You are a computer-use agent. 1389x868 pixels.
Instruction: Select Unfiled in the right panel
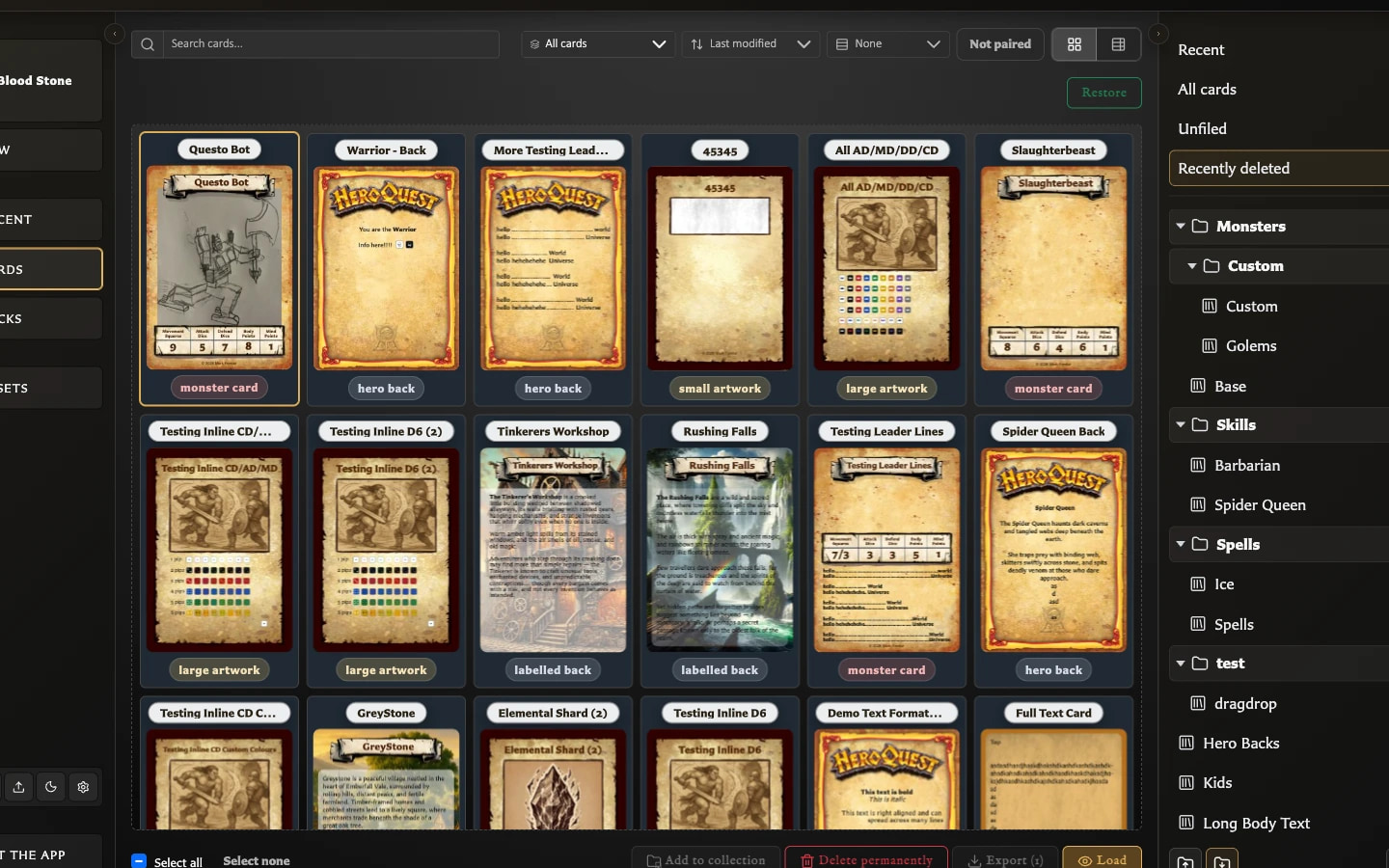pyautogui.click(x=1202, y=129)
